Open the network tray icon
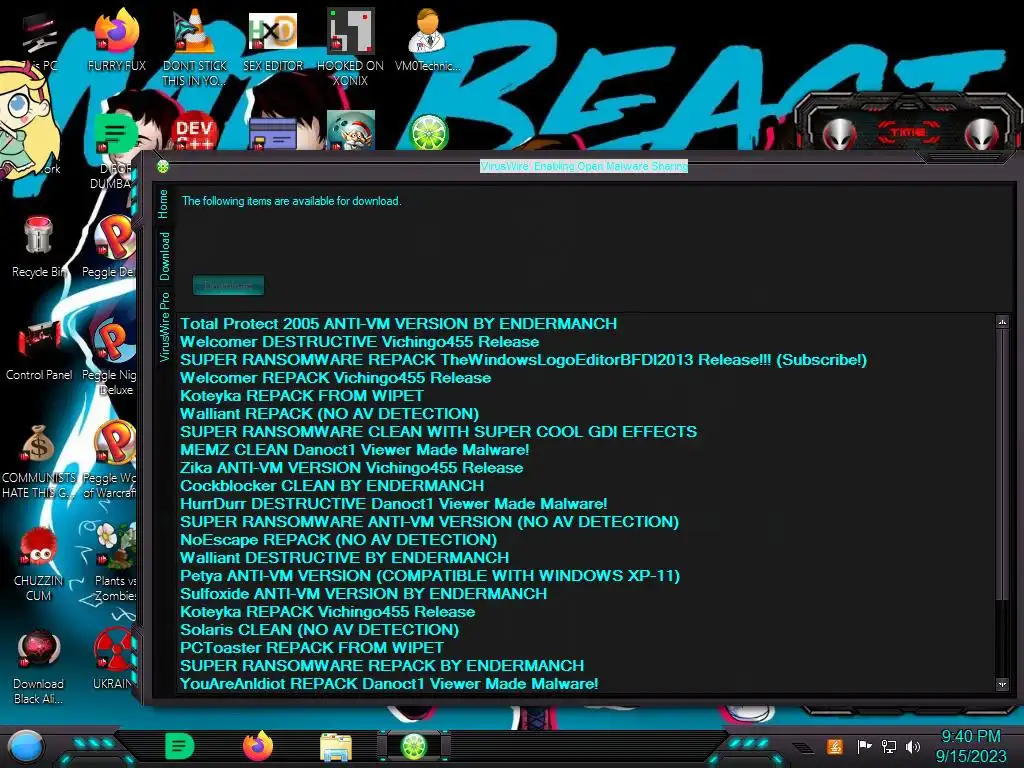 (889, 746)
